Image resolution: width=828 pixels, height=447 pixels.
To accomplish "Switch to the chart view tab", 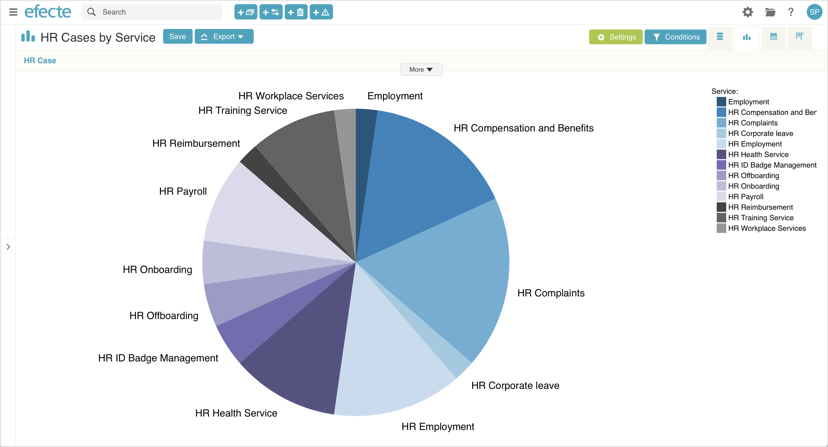I will (747, 37).
